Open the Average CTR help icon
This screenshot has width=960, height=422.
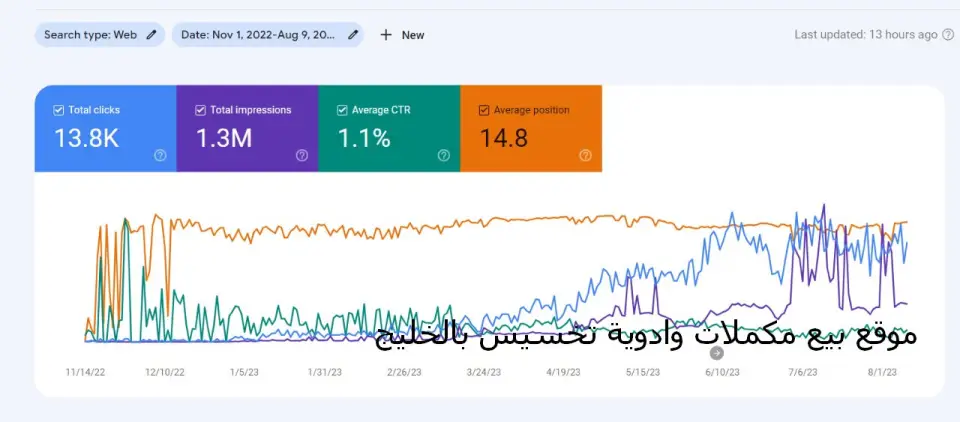(x=444, y=156)
